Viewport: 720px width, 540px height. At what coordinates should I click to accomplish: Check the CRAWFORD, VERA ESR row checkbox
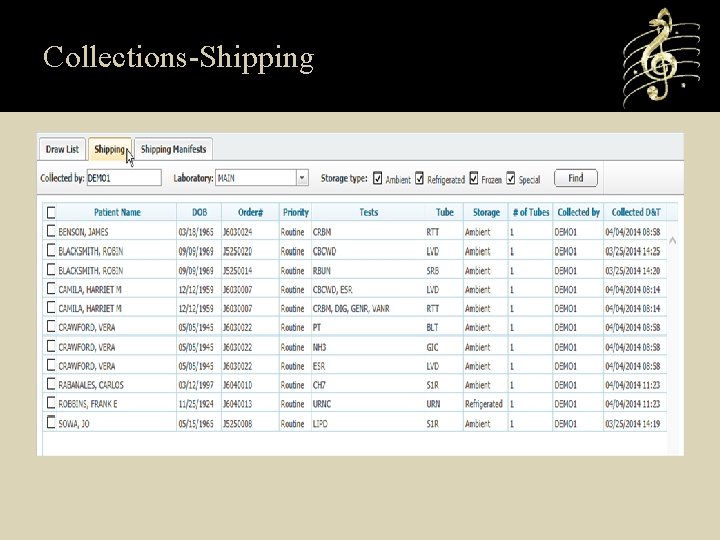(x=51, y=365)
